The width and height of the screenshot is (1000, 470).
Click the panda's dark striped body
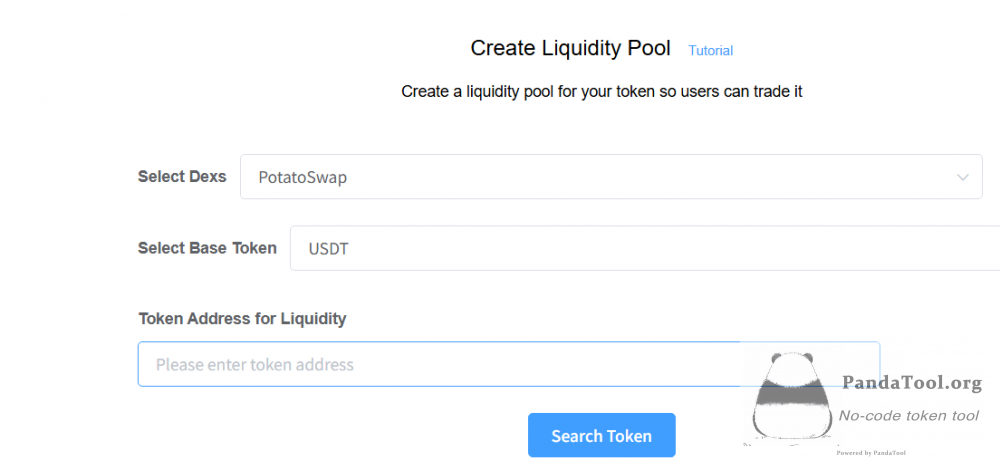pos(791,393)
